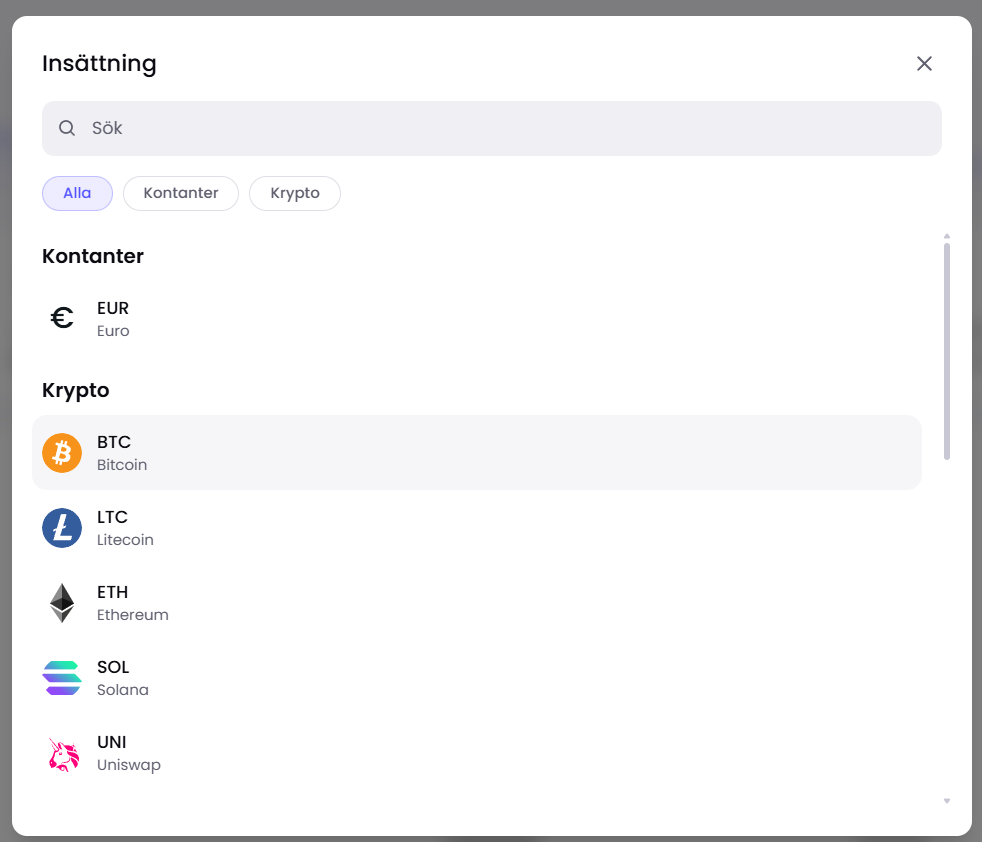This screenshot has width=982, height=842.
Task: Select the BTC Bitcoin row
Action: [477, 452]
